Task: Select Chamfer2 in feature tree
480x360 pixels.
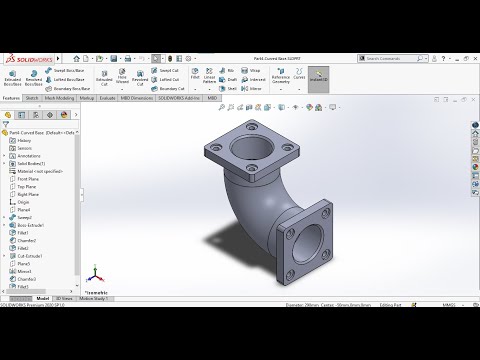Action: click(x=22, y=241)
